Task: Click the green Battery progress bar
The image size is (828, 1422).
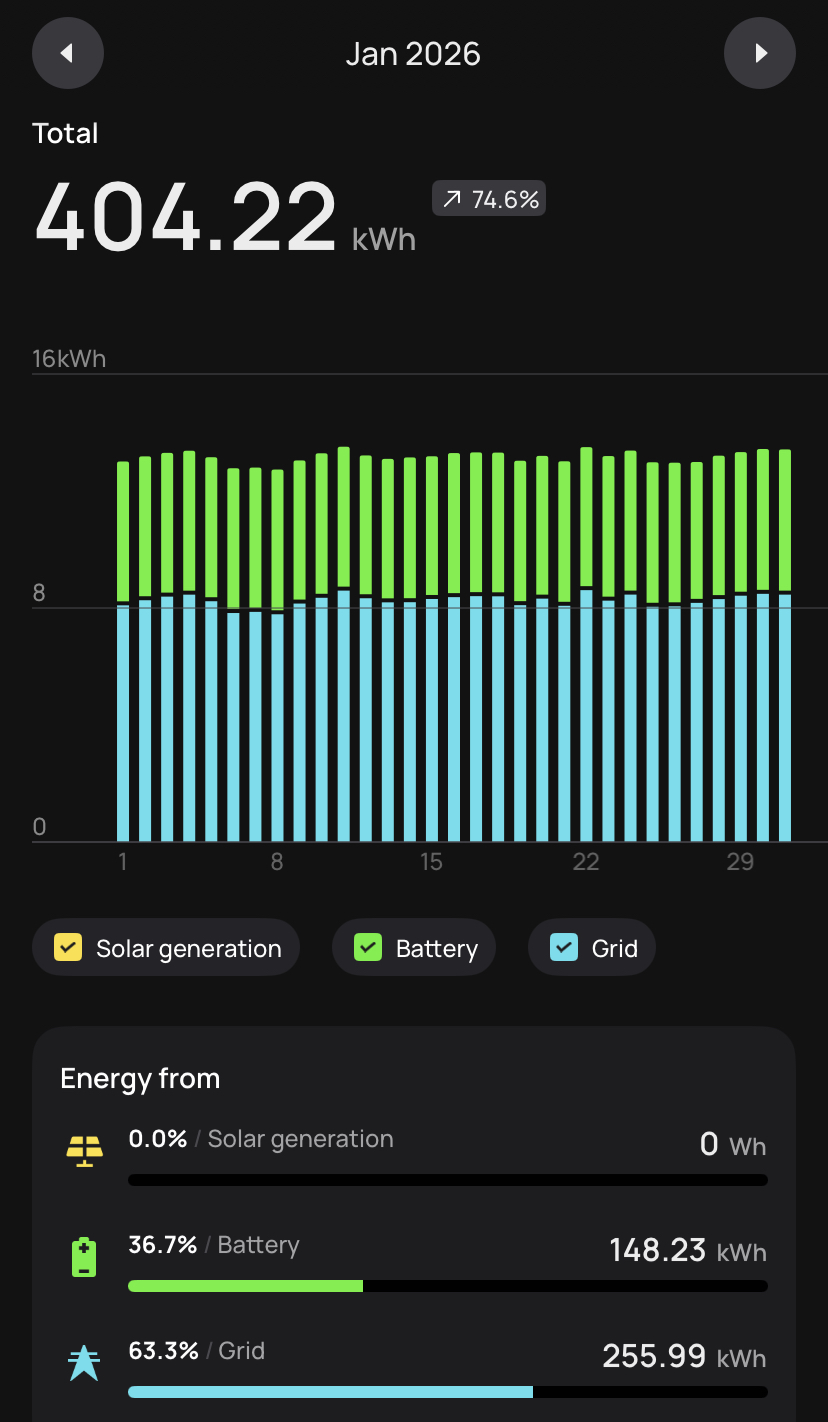Action: (246, 1286)
